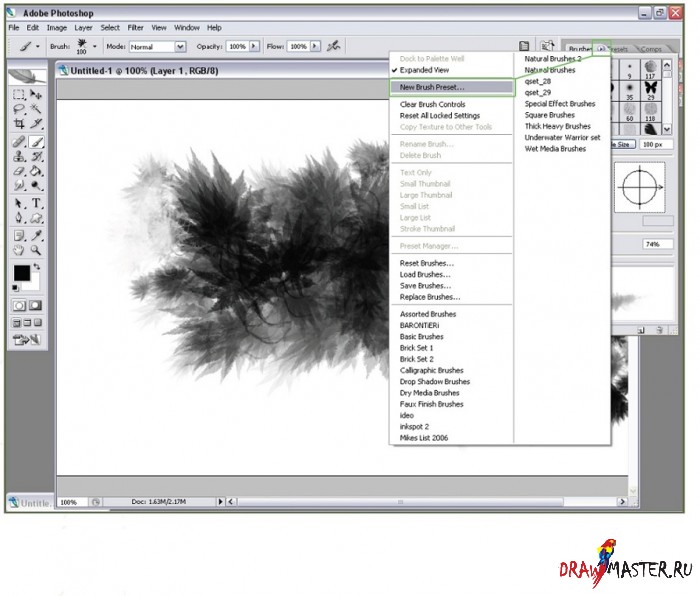The height and width of the screenshot is (596, 700).
Task: Switch to Standard editing mode
Action: tap(19, 305)
